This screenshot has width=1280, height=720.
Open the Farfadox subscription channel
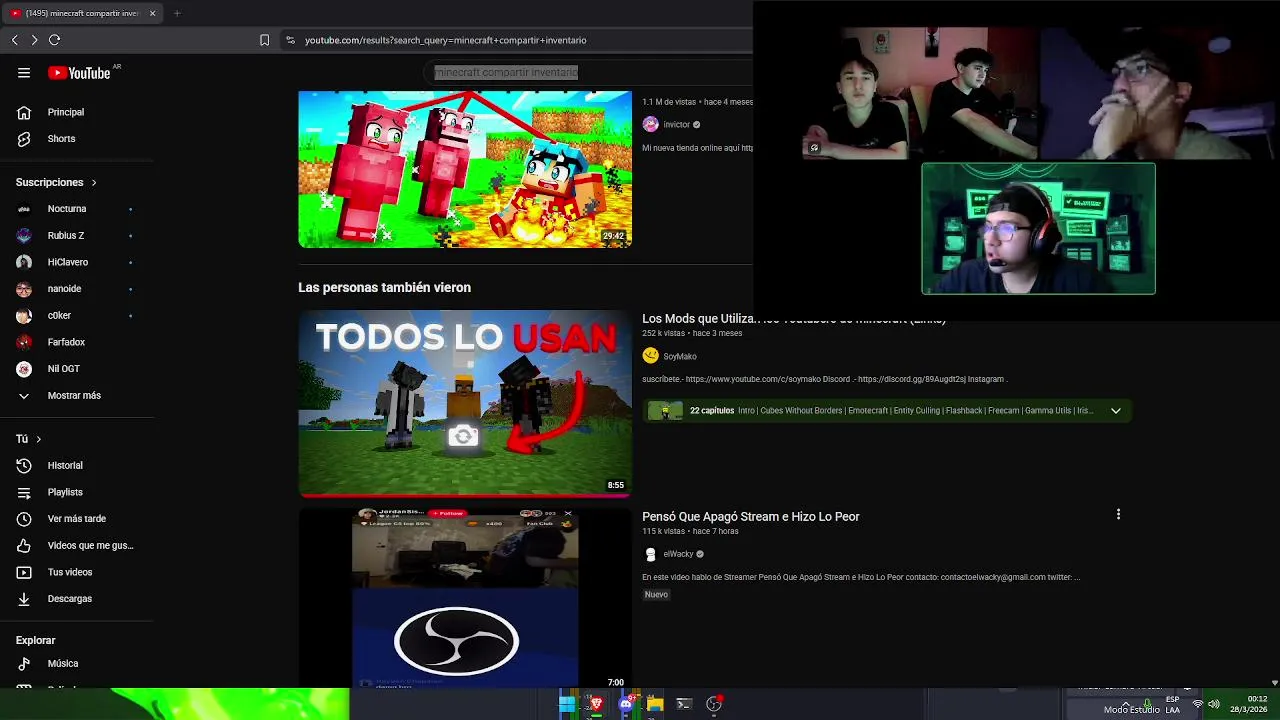pos(66,342)
